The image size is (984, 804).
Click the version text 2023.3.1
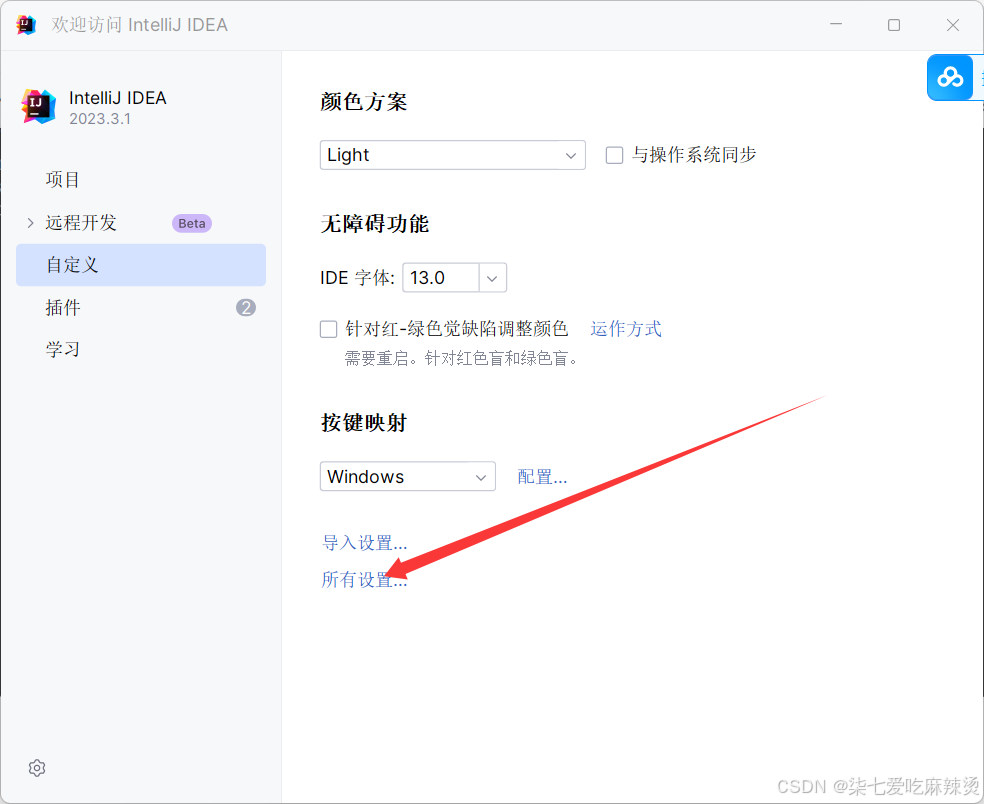tap(100, 119)
